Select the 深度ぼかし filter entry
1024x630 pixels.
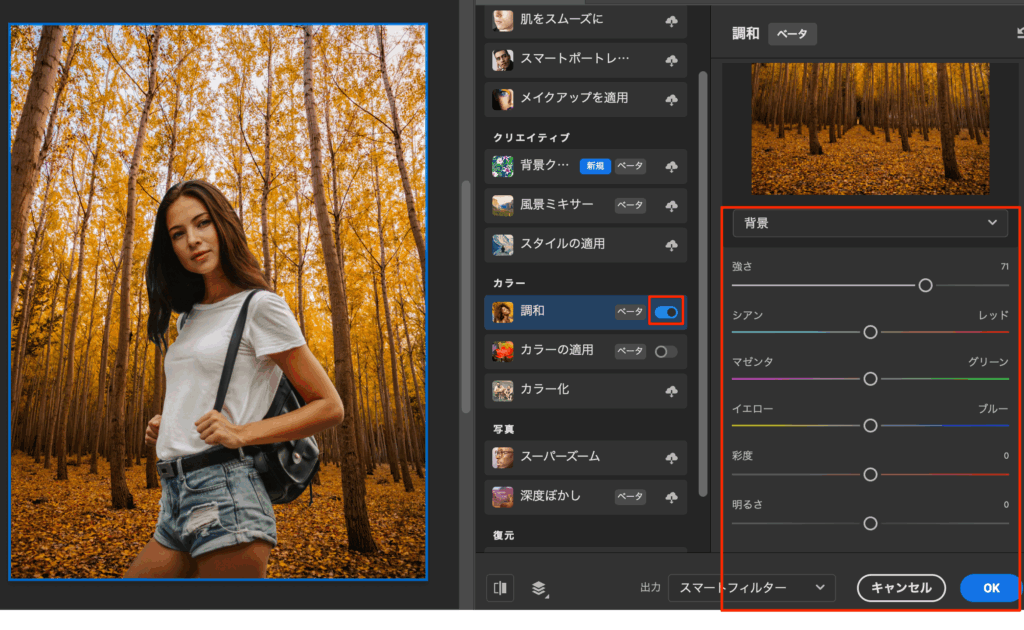[x=550, y=496]
